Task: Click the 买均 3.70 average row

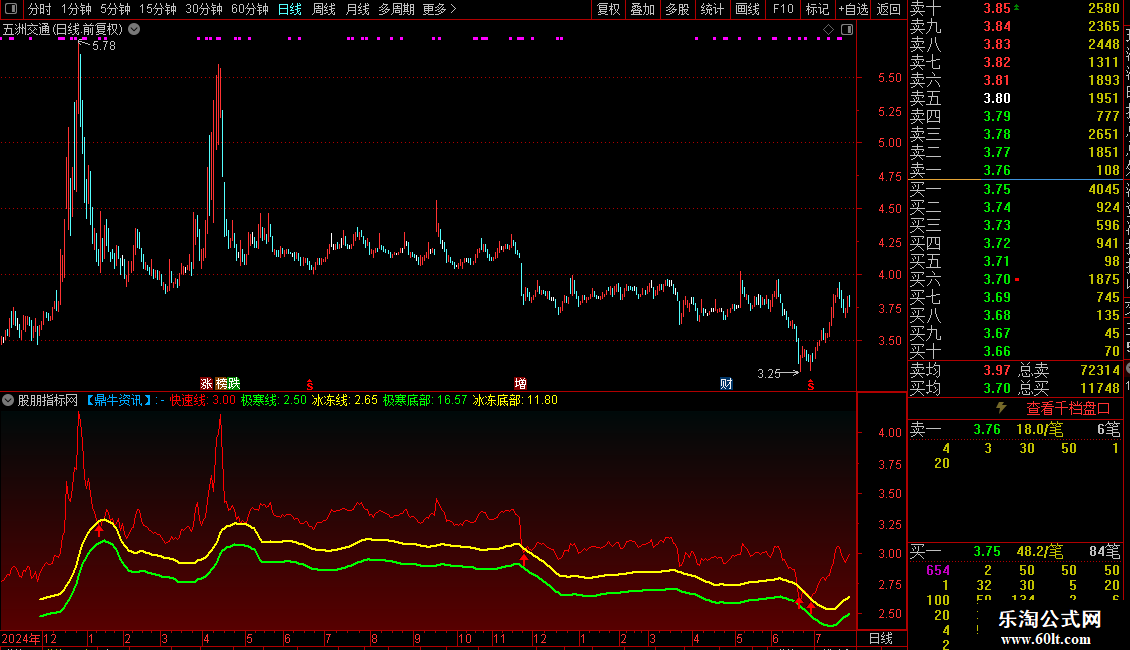Action: coord(961,388)
